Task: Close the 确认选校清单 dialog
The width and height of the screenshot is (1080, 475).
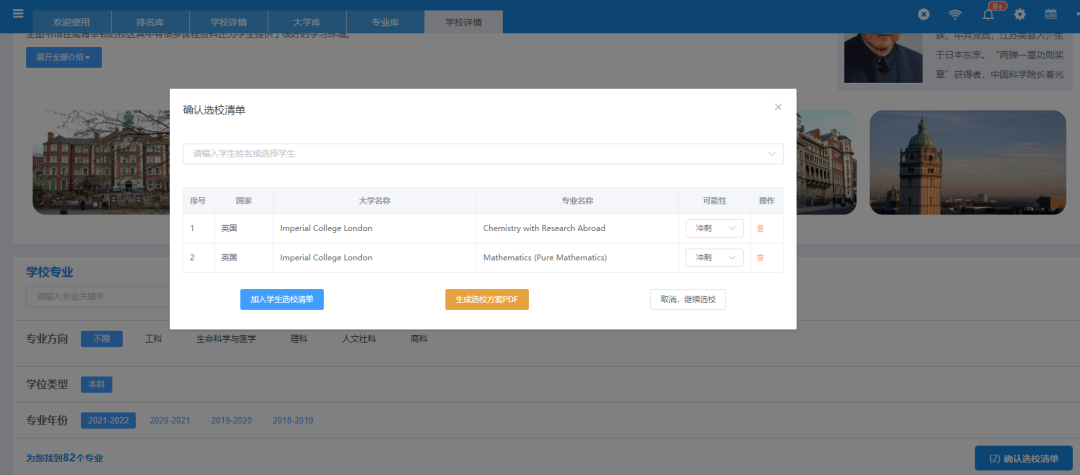Action: point(778,107)
